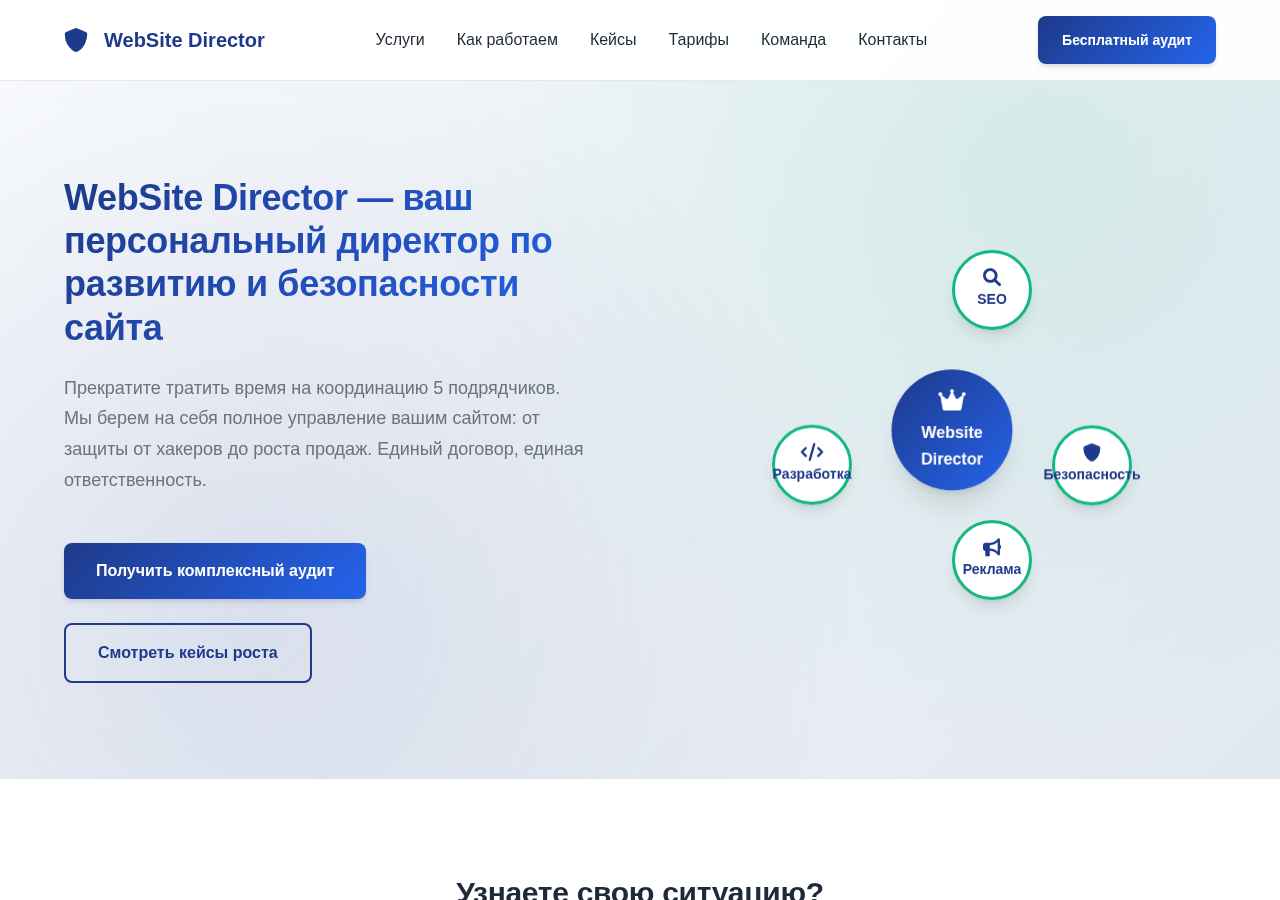Open the Кейсы navigation link

613,40
